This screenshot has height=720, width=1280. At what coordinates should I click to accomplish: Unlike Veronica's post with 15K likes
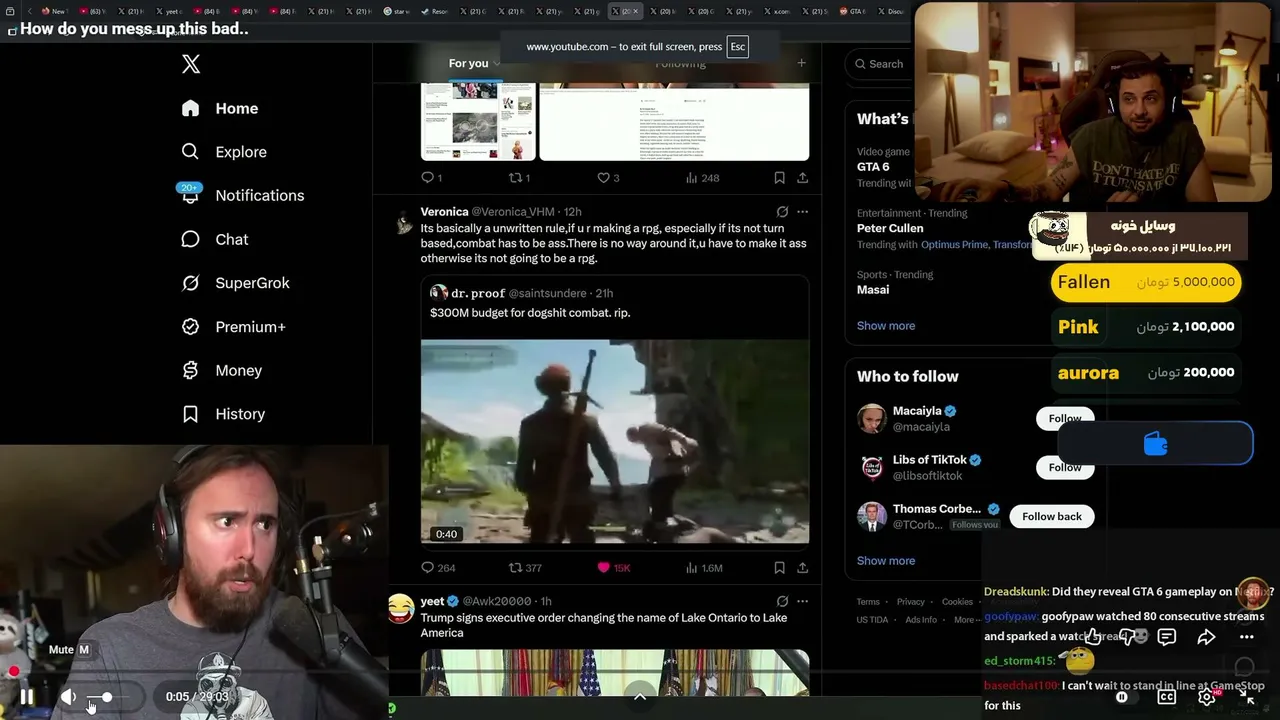[613, 568]
